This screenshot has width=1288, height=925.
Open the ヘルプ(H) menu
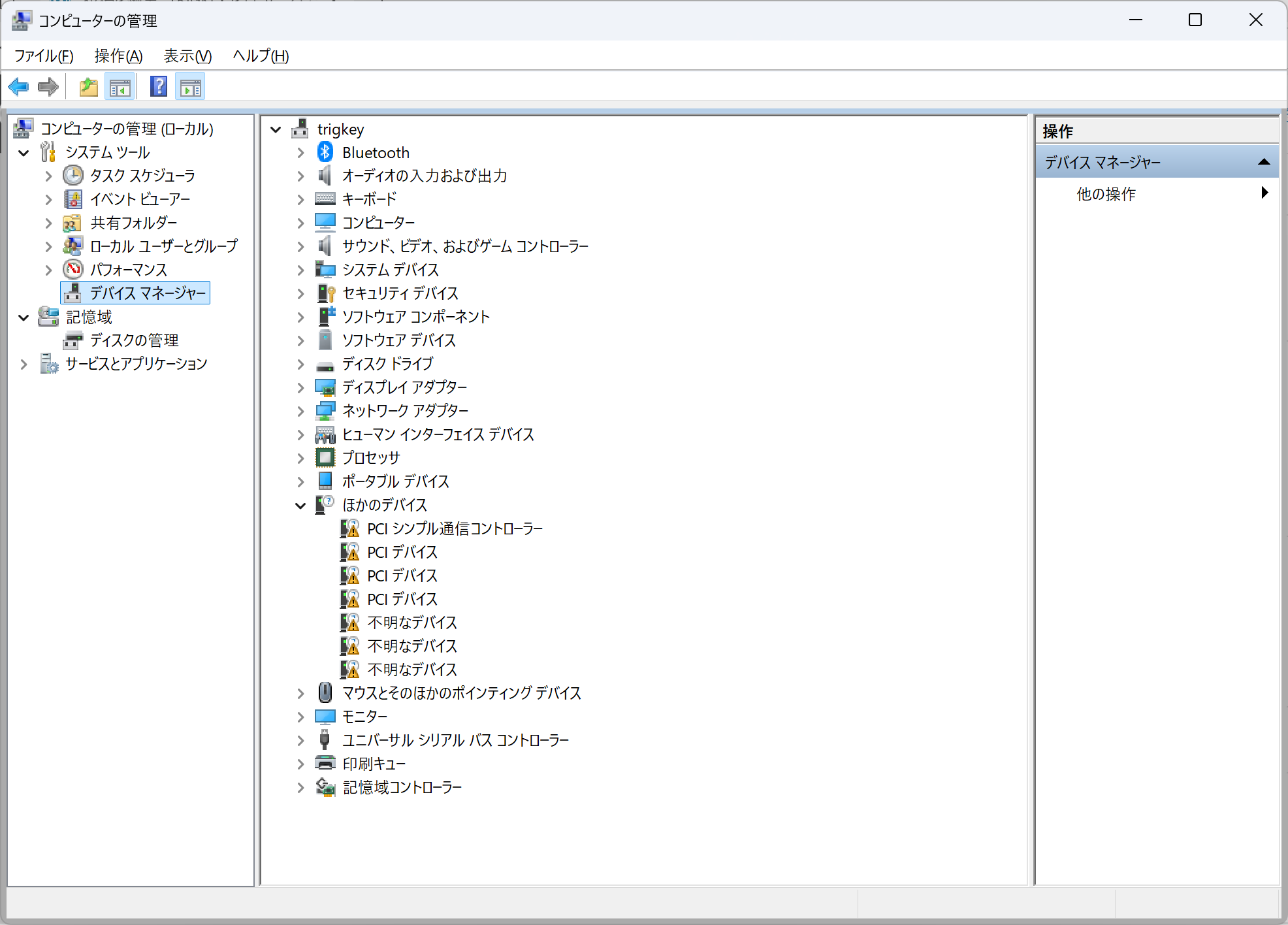pyautogui.click(x=261, y=56)
